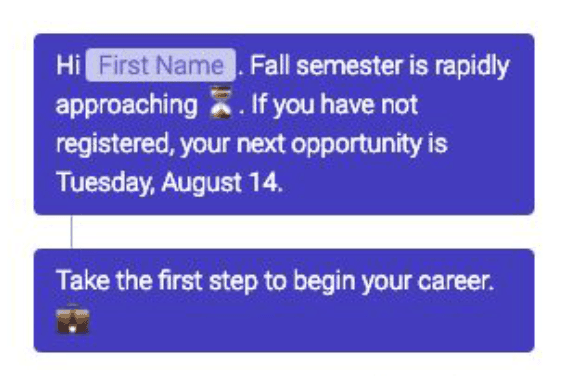
Task: Place cursor on the word 'registered'
Action: coord(112,144)
